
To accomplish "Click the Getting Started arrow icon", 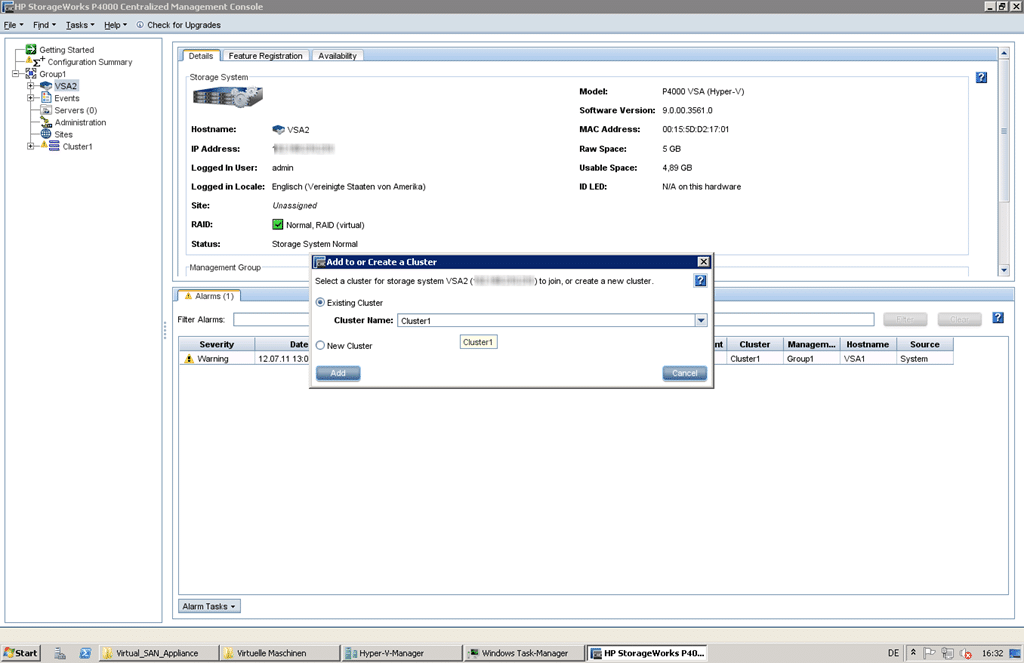I will [31, 50].
